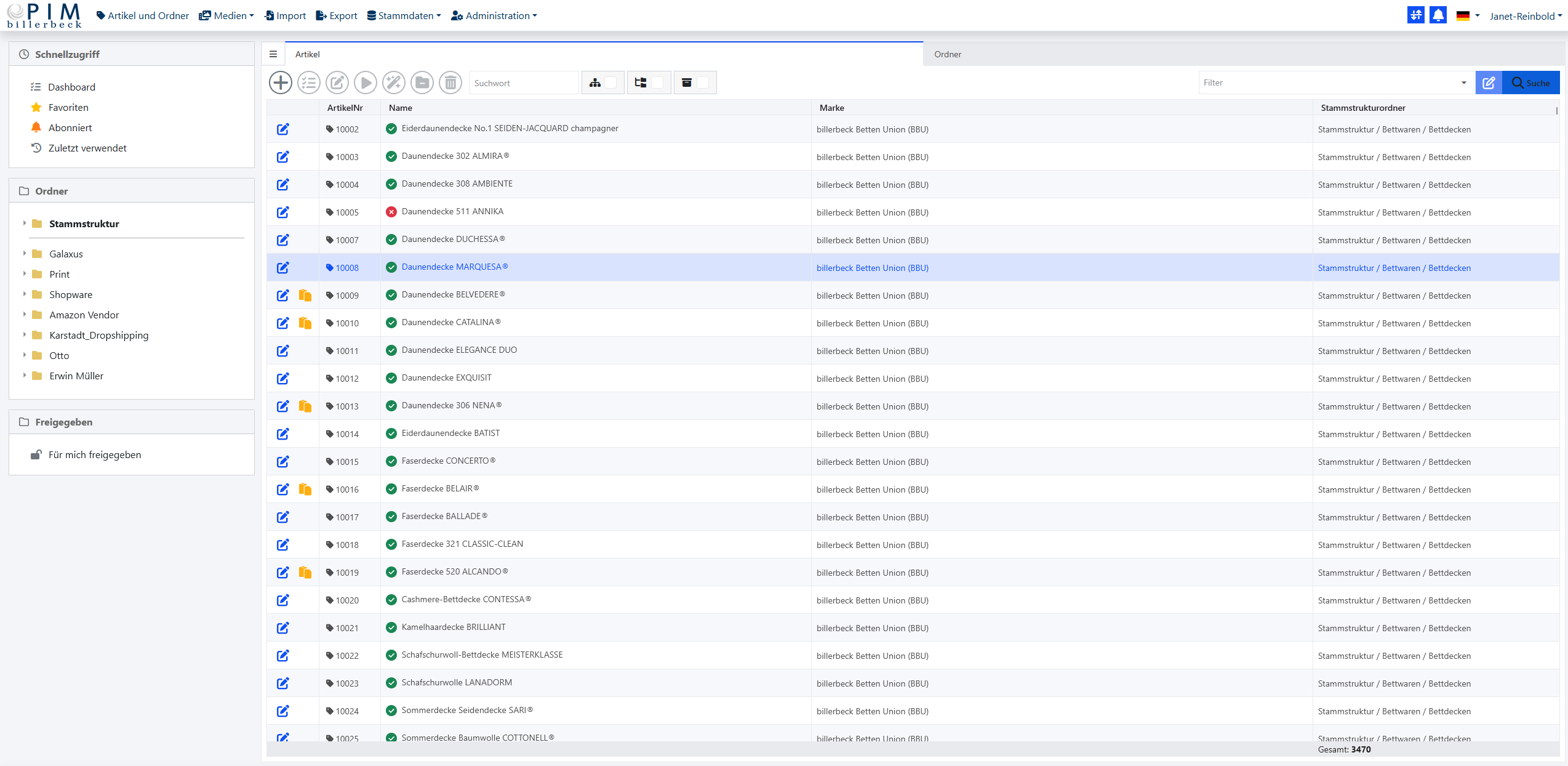Open the Filter dropdown arrow
The width and height of the screenshot is (1568, 766).
point(1464,83)
